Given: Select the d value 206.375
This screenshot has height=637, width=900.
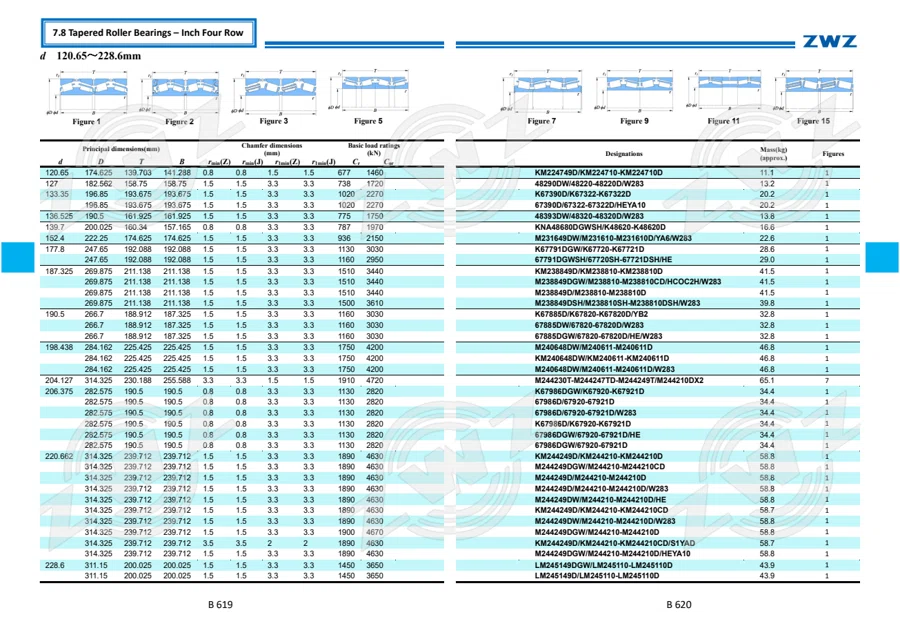Looking at the screenshot, I should click(59, 391).
